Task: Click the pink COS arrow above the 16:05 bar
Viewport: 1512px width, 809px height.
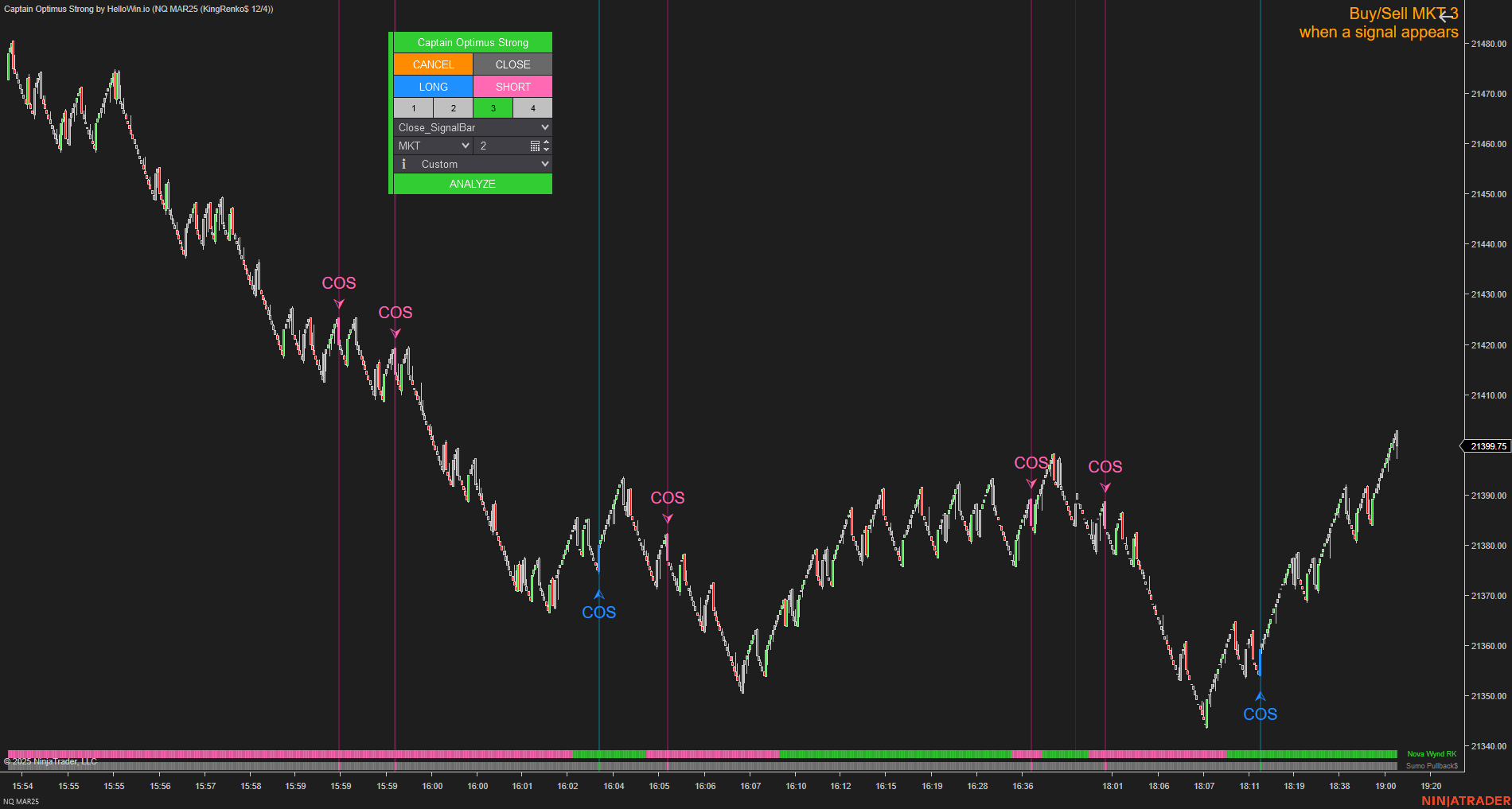Action: 667,519
